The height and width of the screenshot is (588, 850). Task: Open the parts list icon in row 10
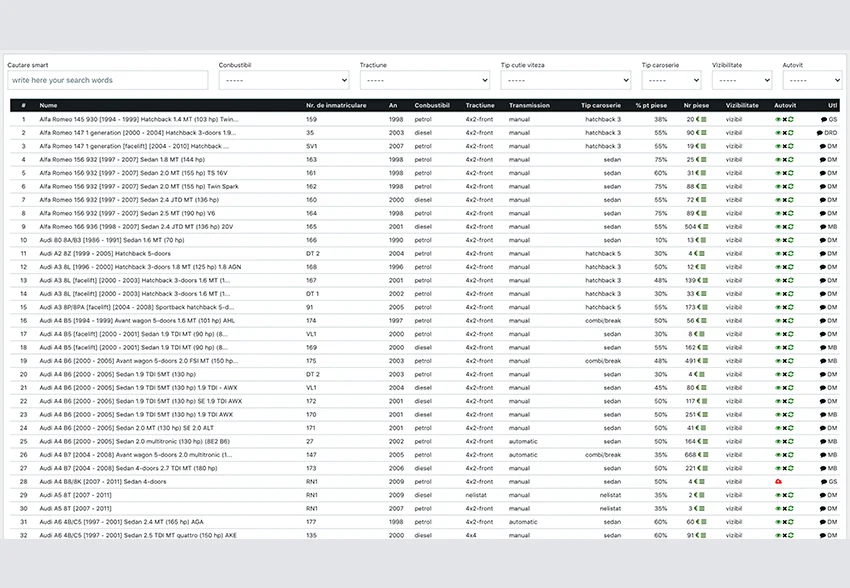(x=704, y=240)
